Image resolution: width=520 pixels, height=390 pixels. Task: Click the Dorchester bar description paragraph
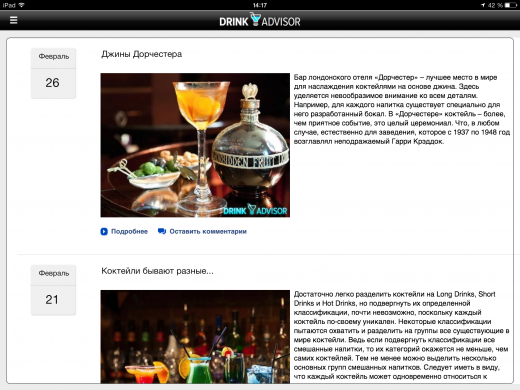coord(402,109)
